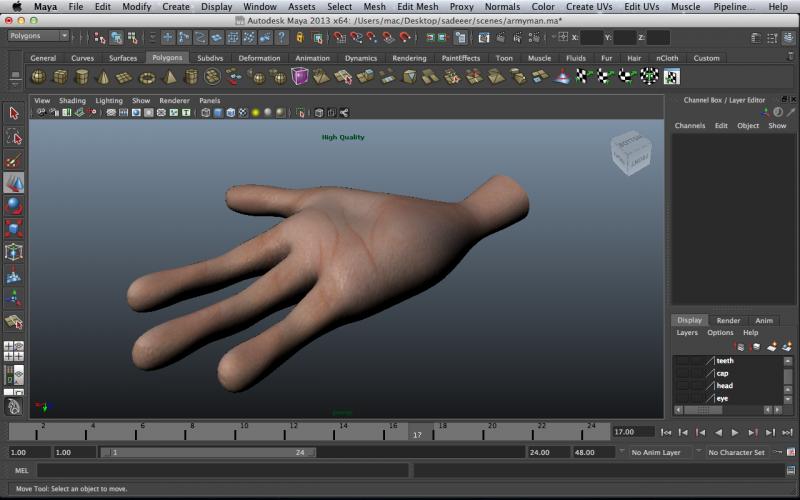Create a polygon cone from the shelf

click(x=104, y=77)
